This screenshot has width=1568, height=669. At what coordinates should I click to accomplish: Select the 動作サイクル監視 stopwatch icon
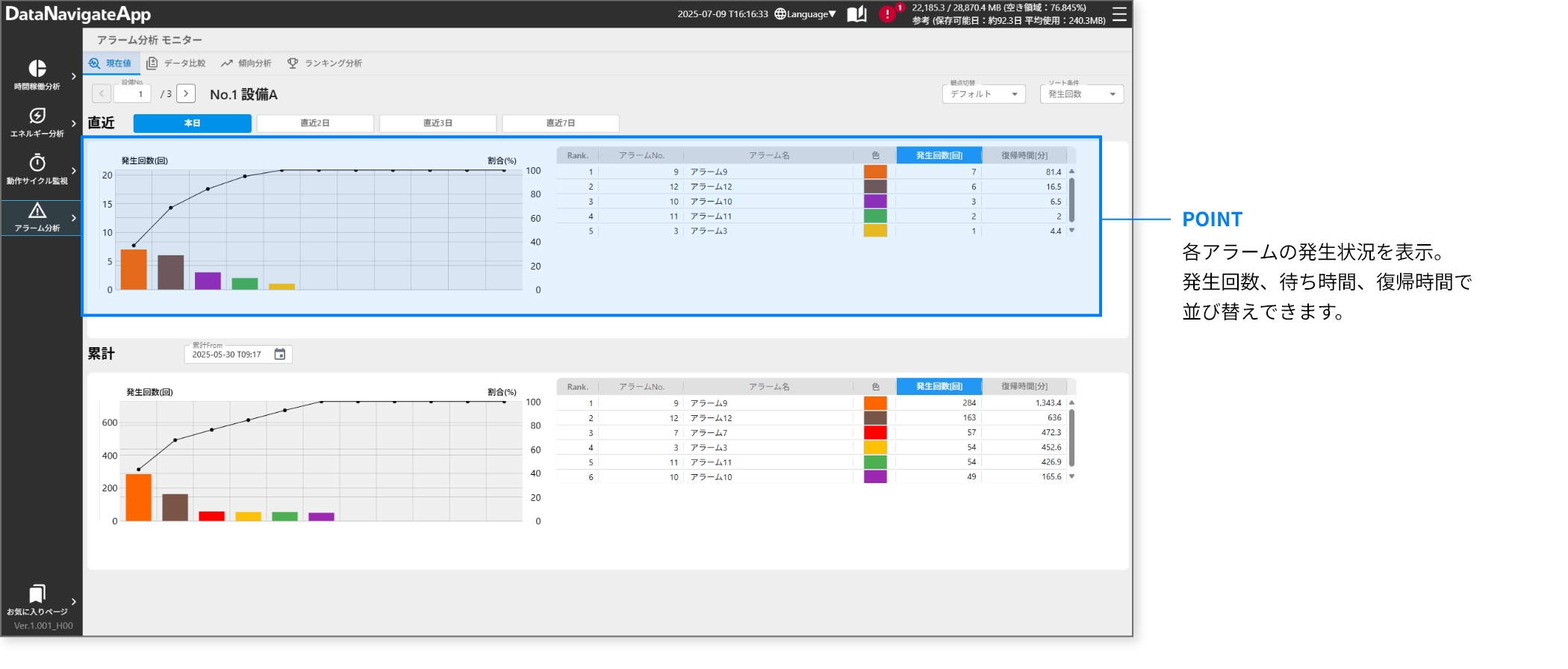(x=37, y=163)
